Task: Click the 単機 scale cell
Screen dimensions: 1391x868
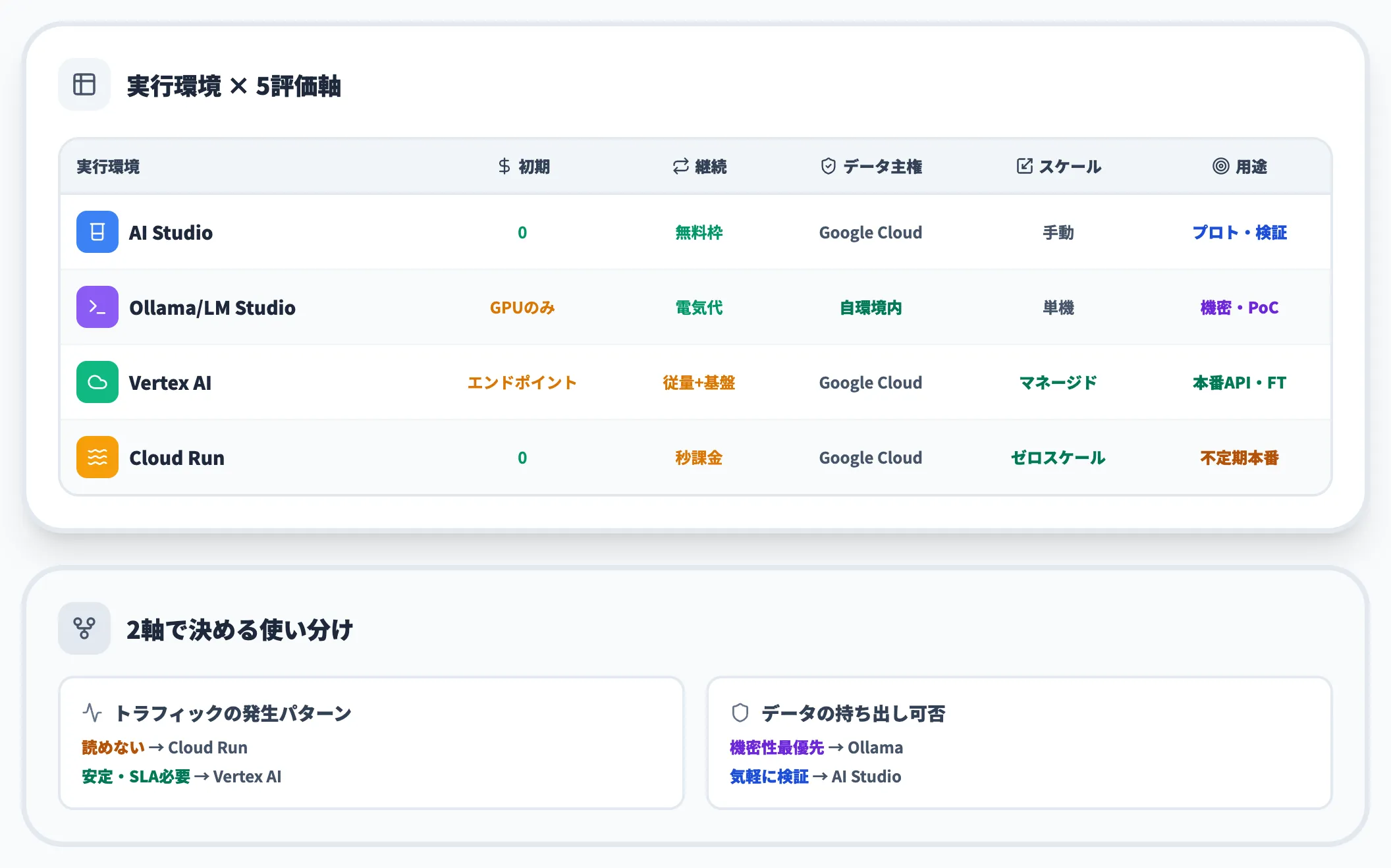Action: coord(1058,308)
